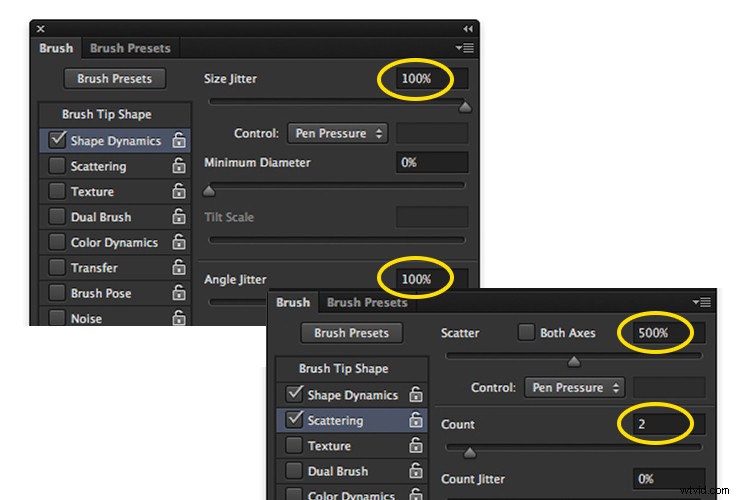Click the Texture lock icon in lower panel
The width and height of the screenshot is (750, 500).
pos(416,445)
